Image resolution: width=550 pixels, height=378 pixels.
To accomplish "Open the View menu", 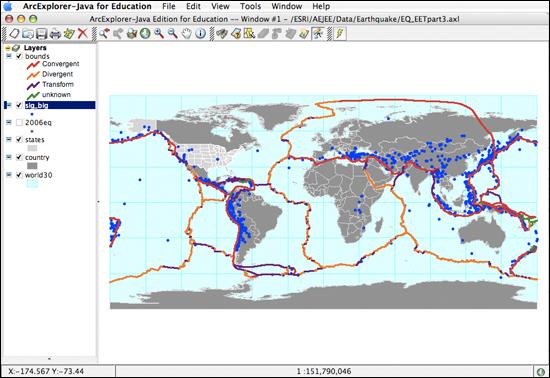I will 220,6.
